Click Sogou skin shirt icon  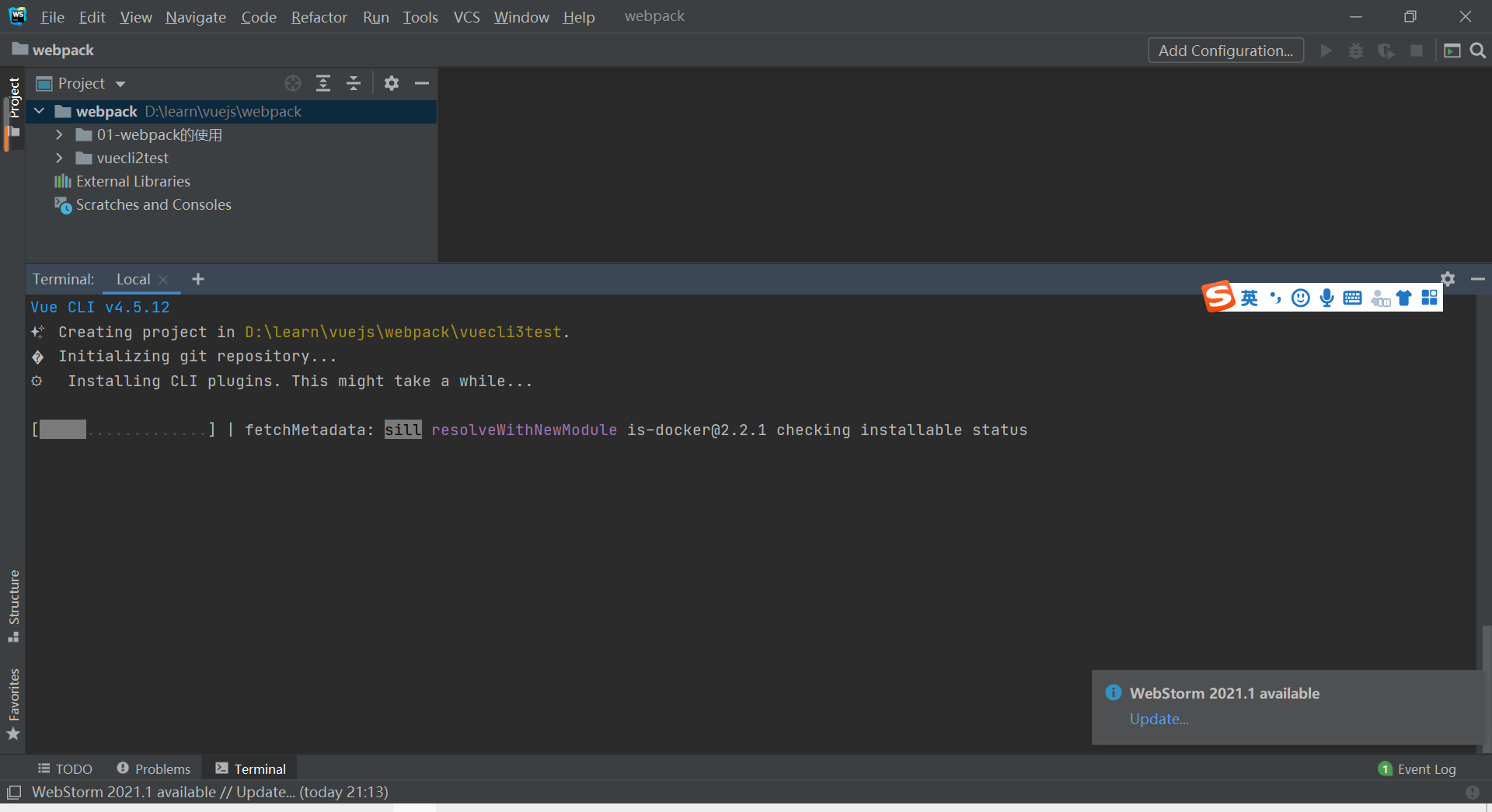(x=1404, y=298)
